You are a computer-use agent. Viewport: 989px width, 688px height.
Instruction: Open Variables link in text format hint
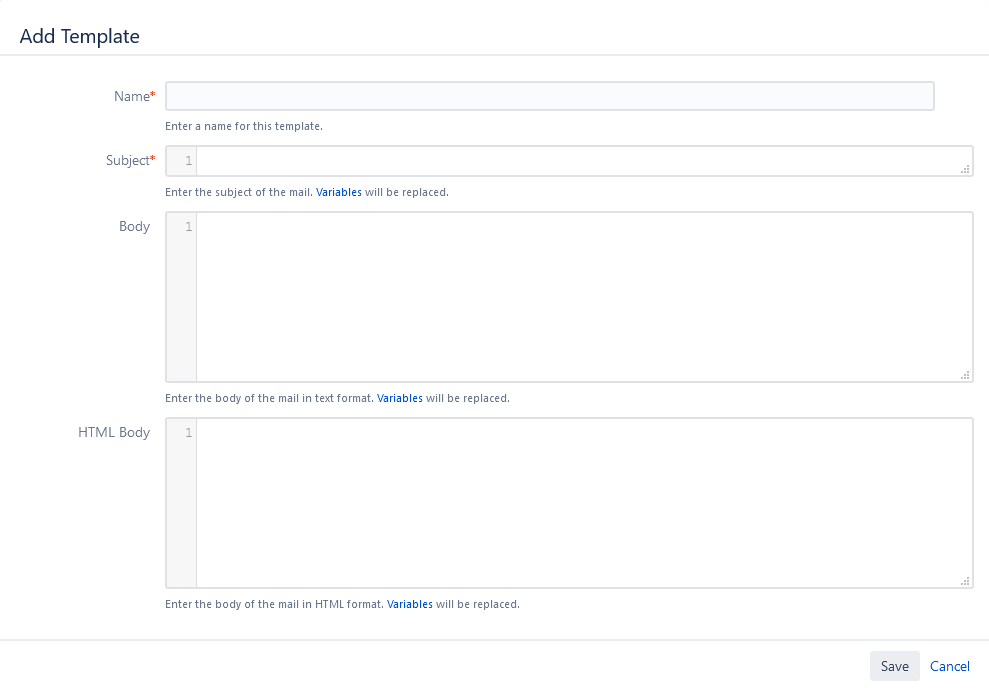point(400,398)
